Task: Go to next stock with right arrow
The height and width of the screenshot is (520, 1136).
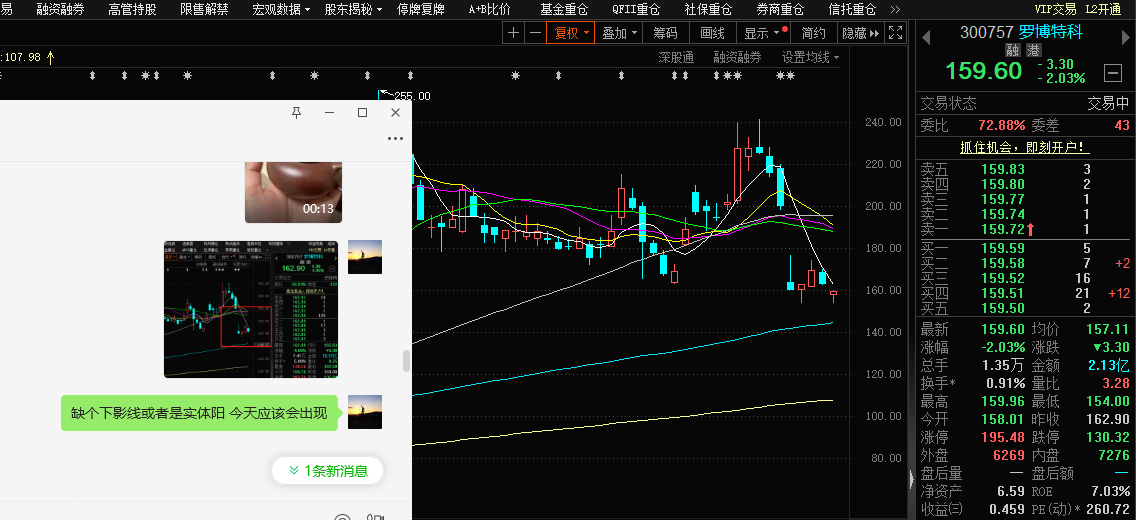Action: pyautogui.click(x=1124, y=37)
